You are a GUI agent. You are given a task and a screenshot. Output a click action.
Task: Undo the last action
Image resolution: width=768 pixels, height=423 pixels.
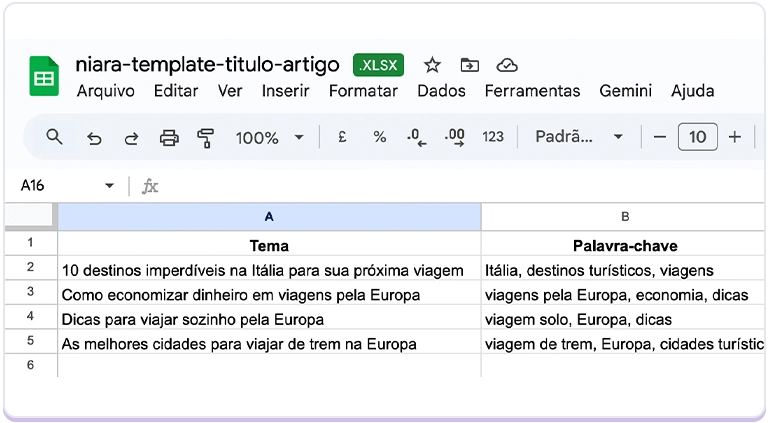94,137
